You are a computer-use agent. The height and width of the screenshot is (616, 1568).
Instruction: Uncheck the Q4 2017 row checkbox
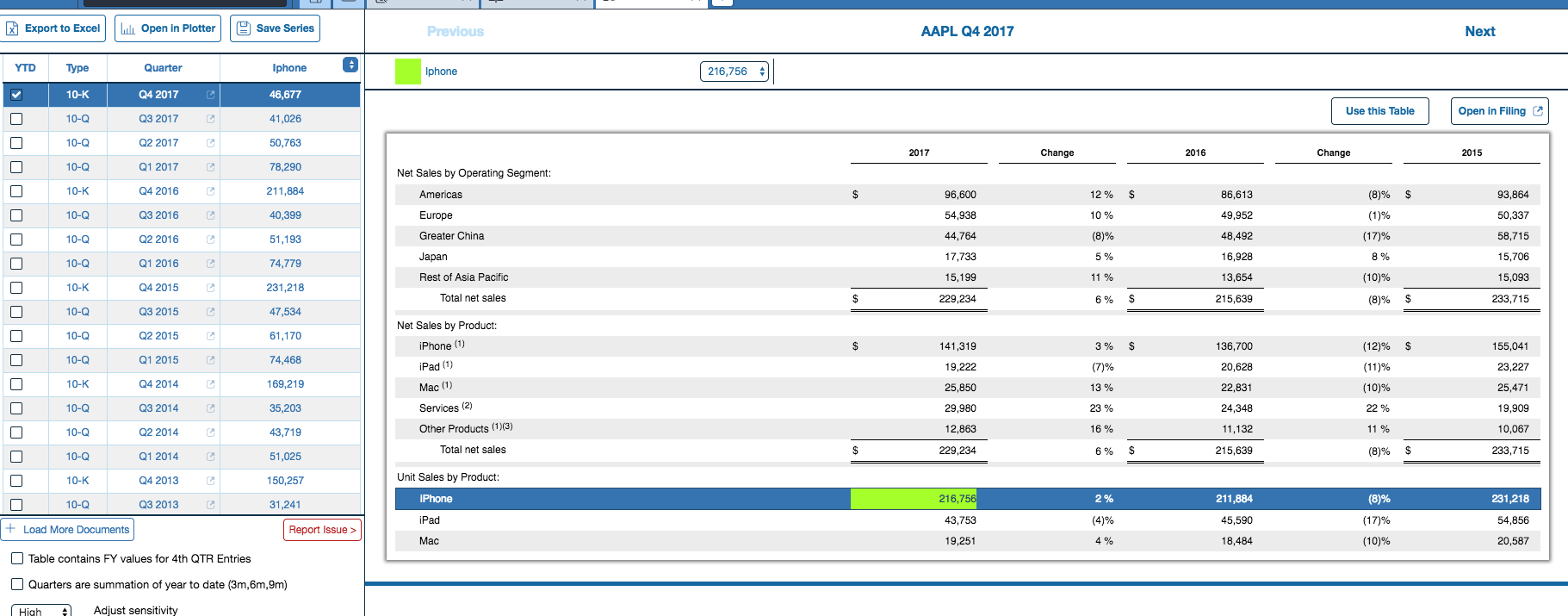click(16, 95)
